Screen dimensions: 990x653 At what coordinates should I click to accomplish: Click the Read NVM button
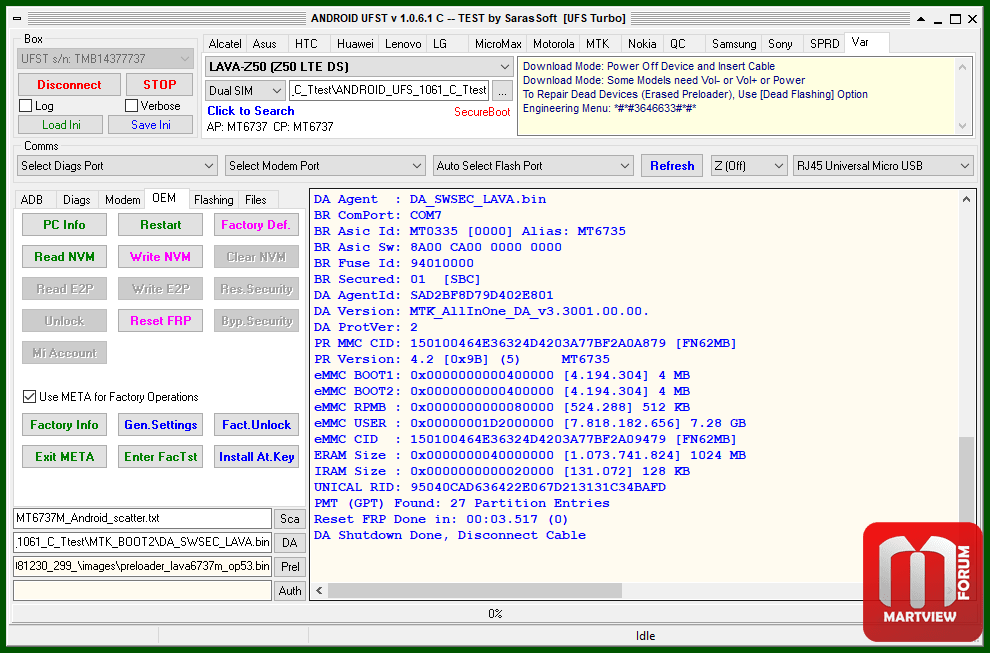64,257
